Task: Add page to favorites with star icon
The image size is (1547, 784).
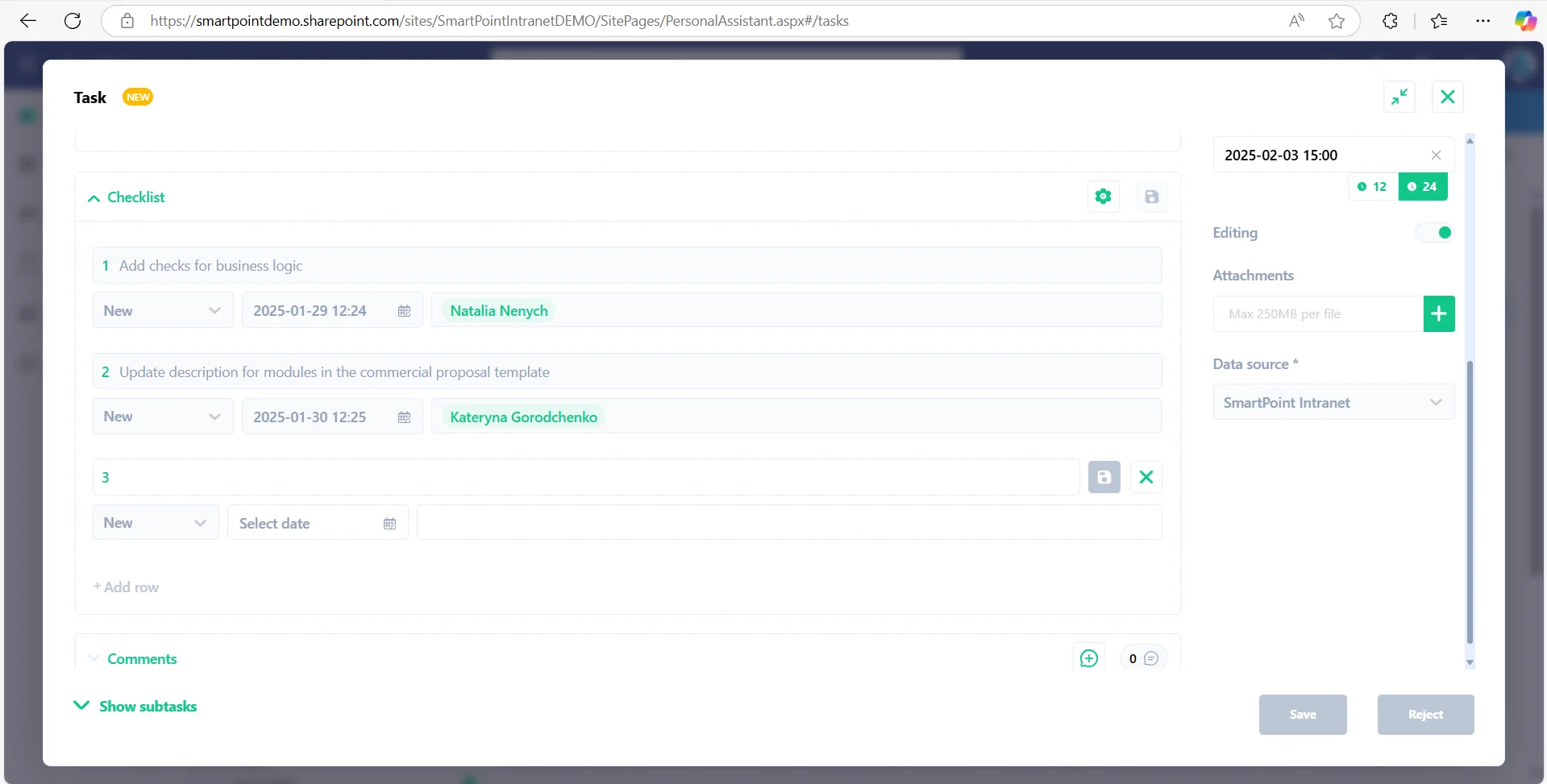Action: tap(1337, 21)
